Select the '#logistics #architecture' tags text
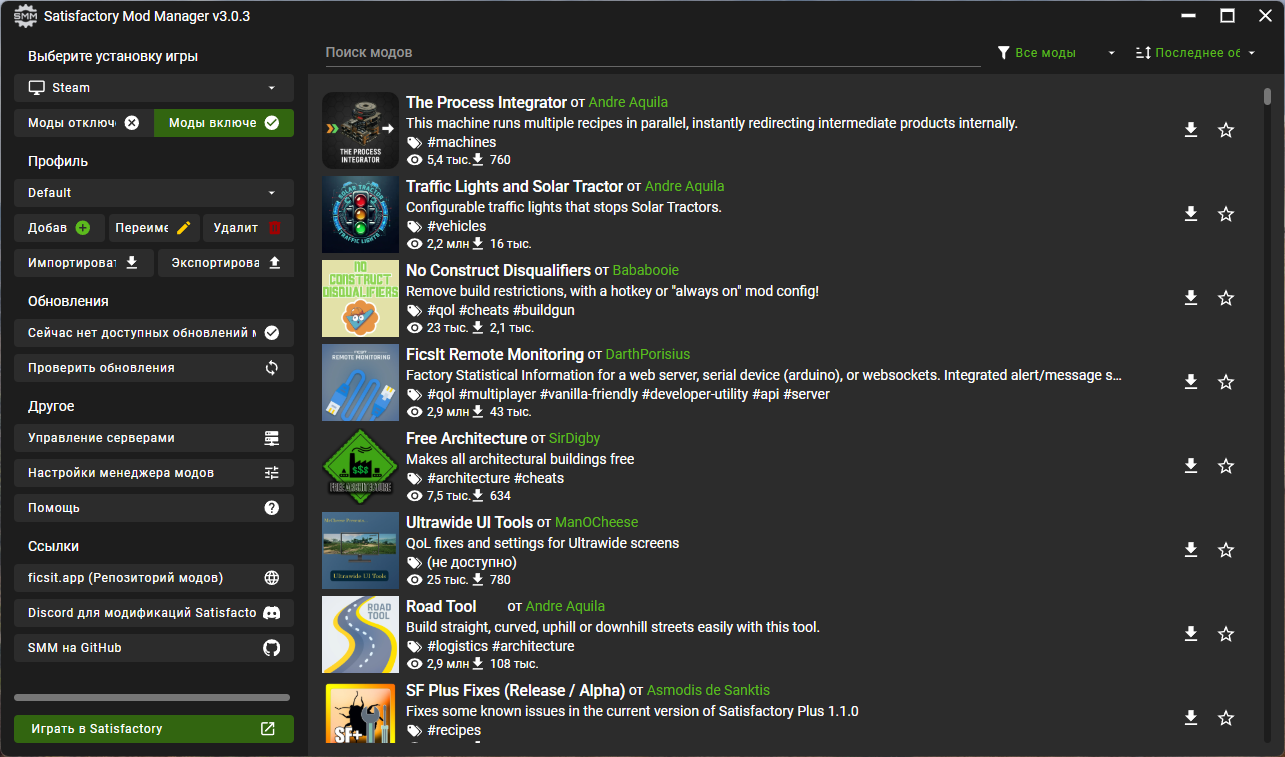This screenshot has height=757, width=1285. 500,646
